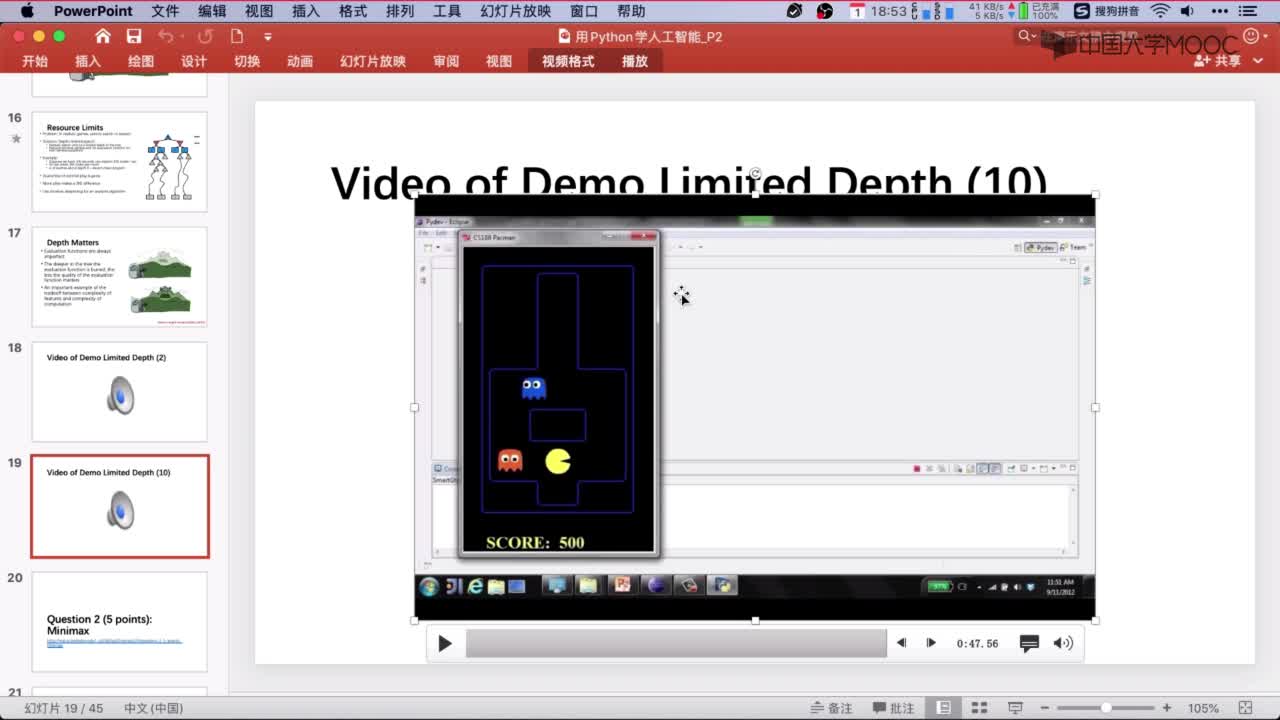Undo the last action
Screen dimensions: 1280x720
coord(165,36)
